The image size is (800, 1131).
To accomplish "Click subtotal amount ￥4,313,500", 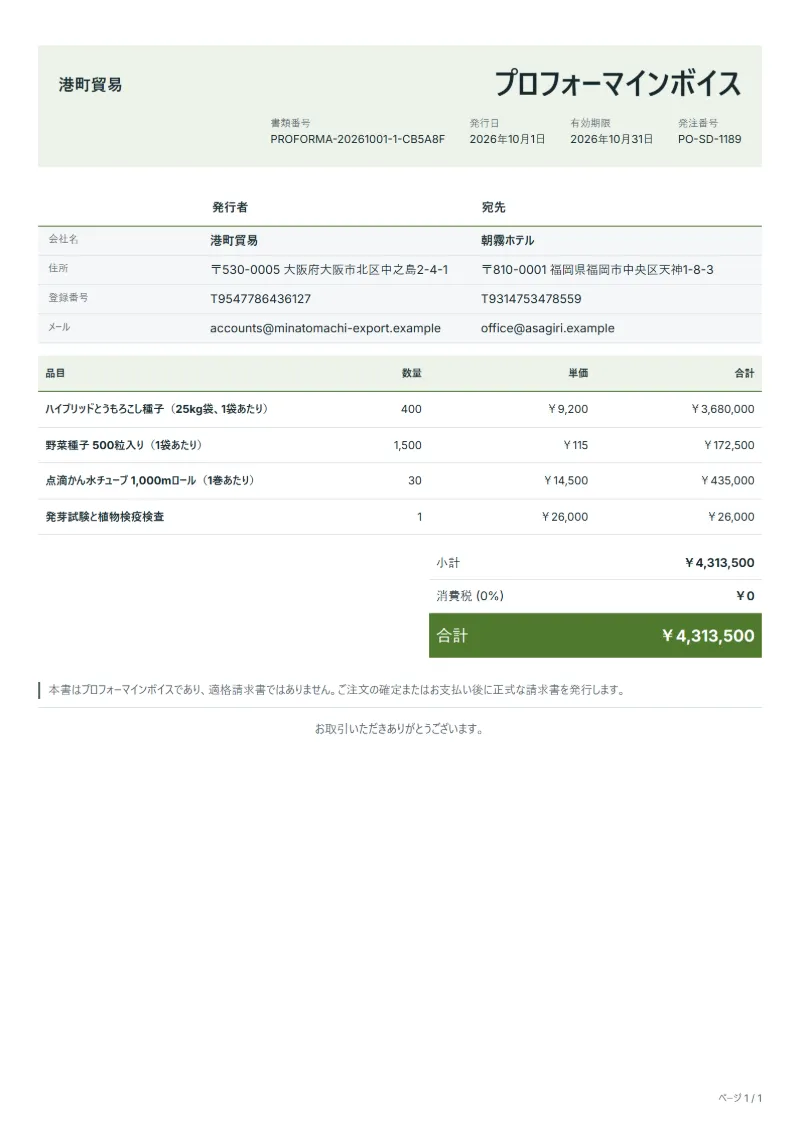I will pos(719,563).
